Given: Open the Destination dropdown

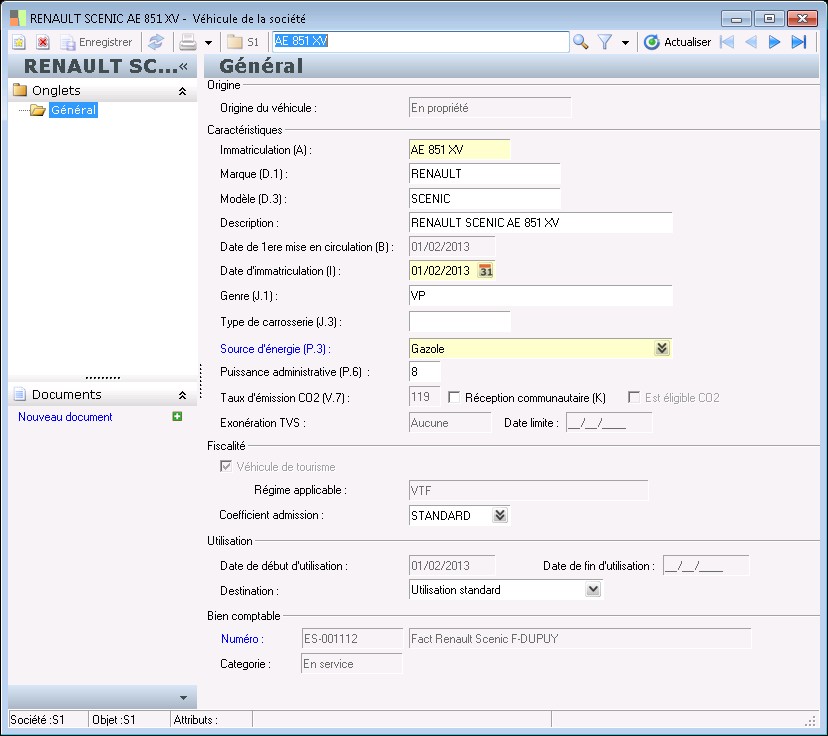Looking at the screenshot, I should click(x=593, y=589).
